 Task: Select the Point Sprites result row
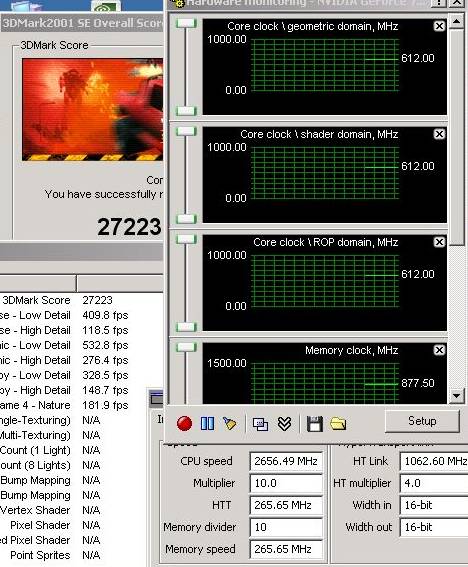coord(74,555)
